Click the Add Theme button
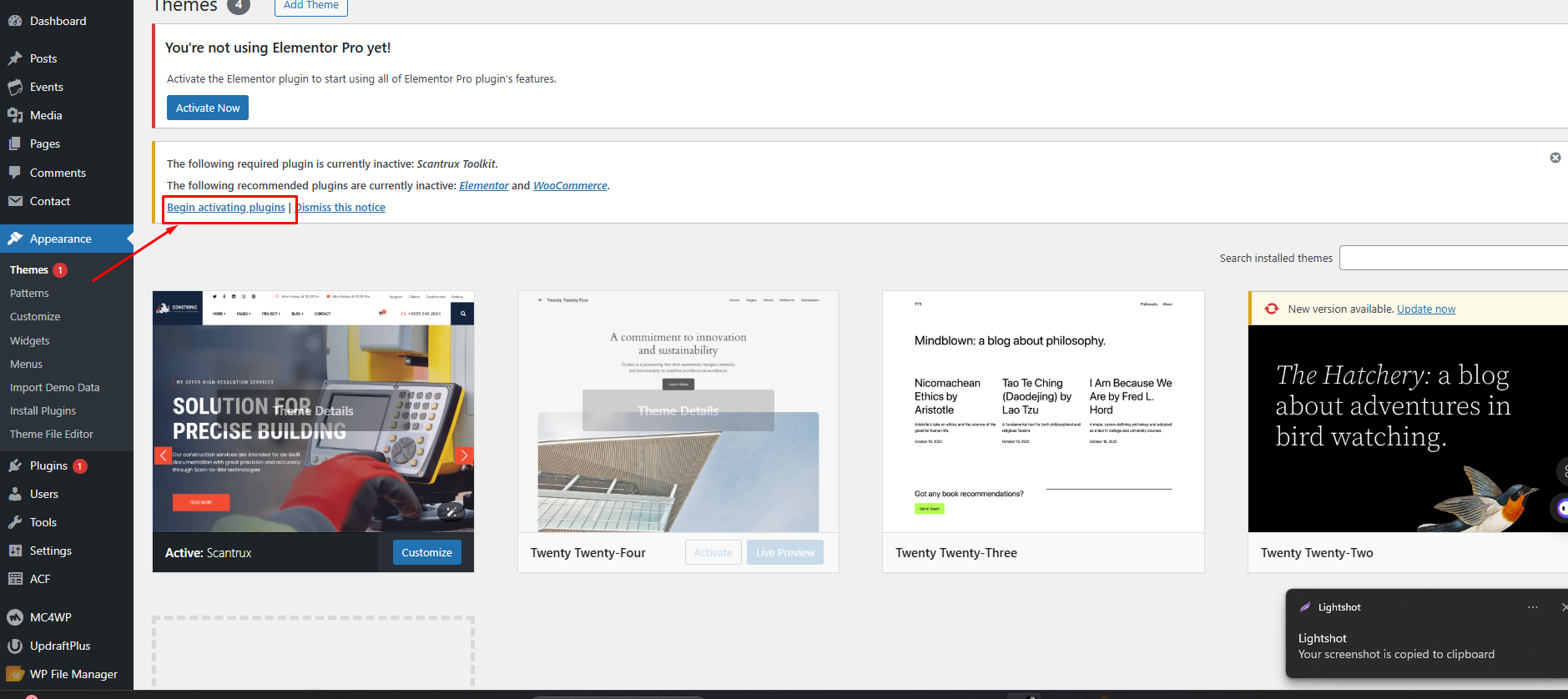This screenshot has width=1568, height=699. pos(311,6)
